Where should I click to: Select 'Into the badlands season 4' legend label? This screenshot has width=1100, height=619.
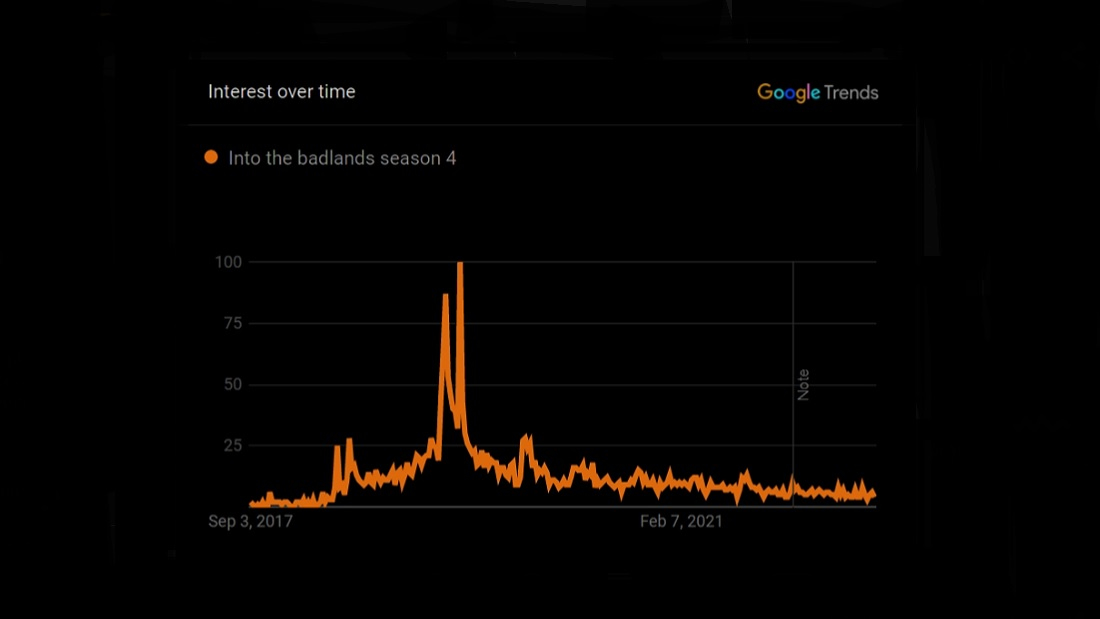pos(342,158)
